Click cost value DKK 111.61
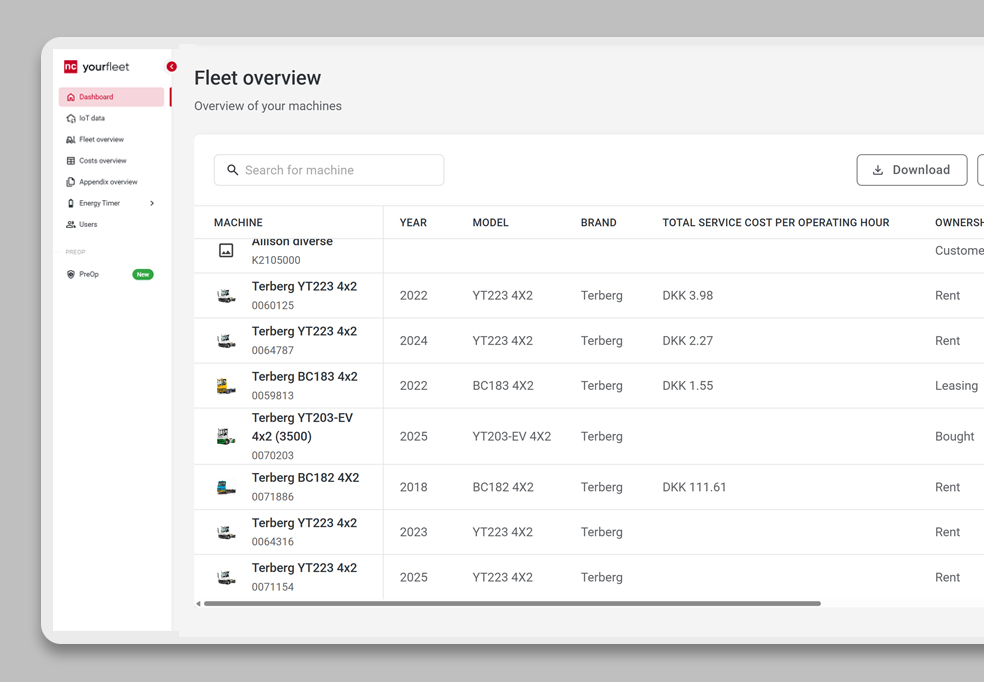984x682 pixels. coord(694,487)
